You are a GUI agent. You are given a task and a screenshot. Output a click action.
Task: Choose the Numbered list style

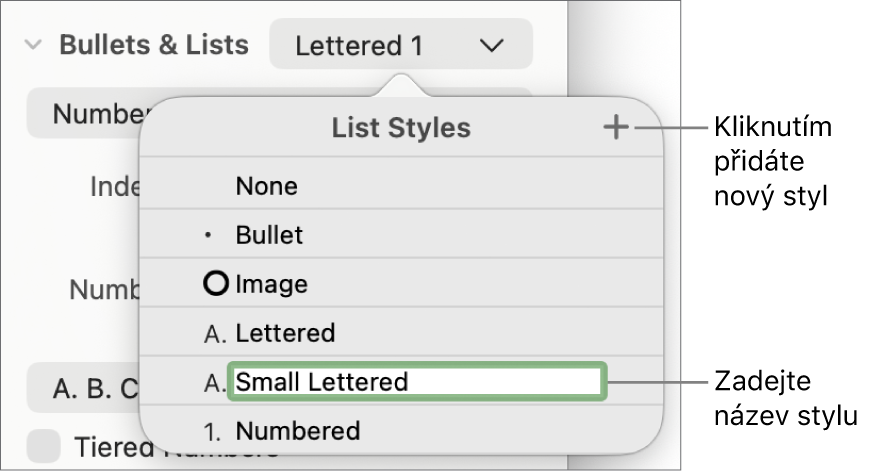(297, 431)
